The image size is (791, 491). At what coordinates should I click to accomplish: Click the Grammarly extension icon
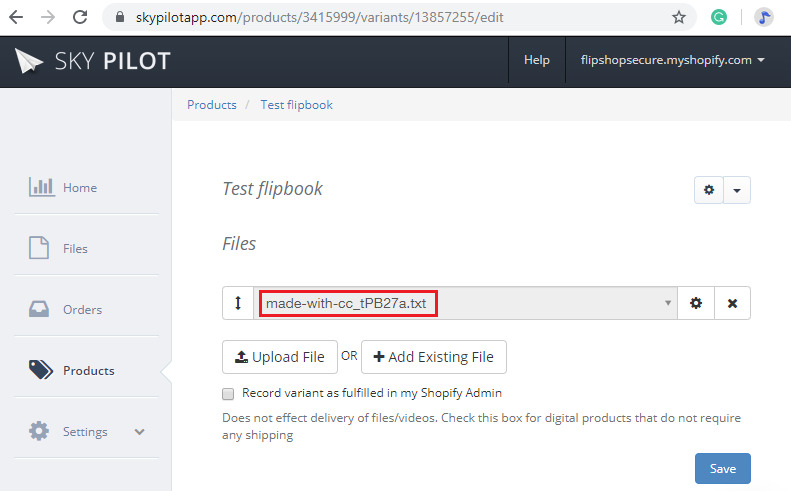point(719,17)
